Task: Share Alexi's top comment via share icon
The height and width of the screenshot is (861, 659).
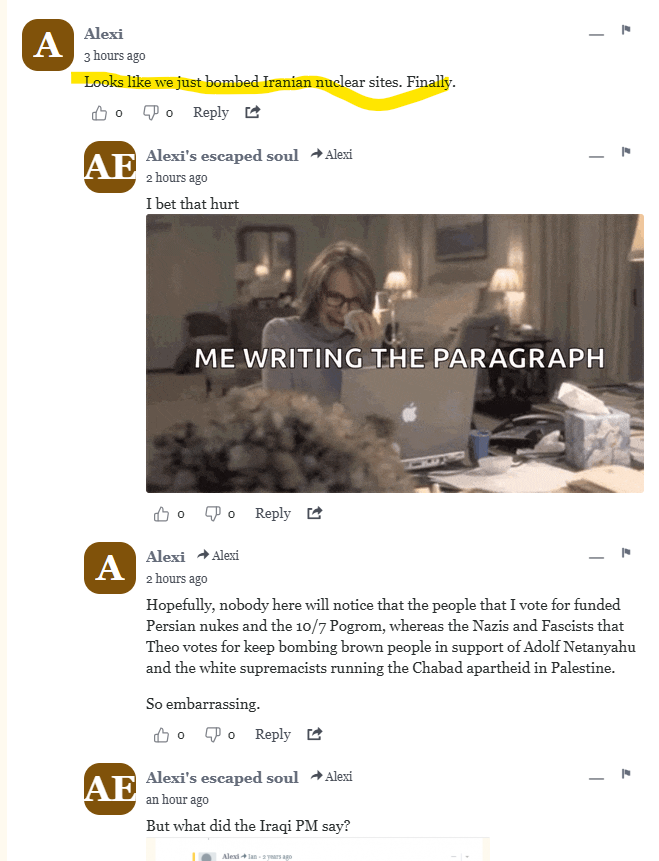Action: 253,113
